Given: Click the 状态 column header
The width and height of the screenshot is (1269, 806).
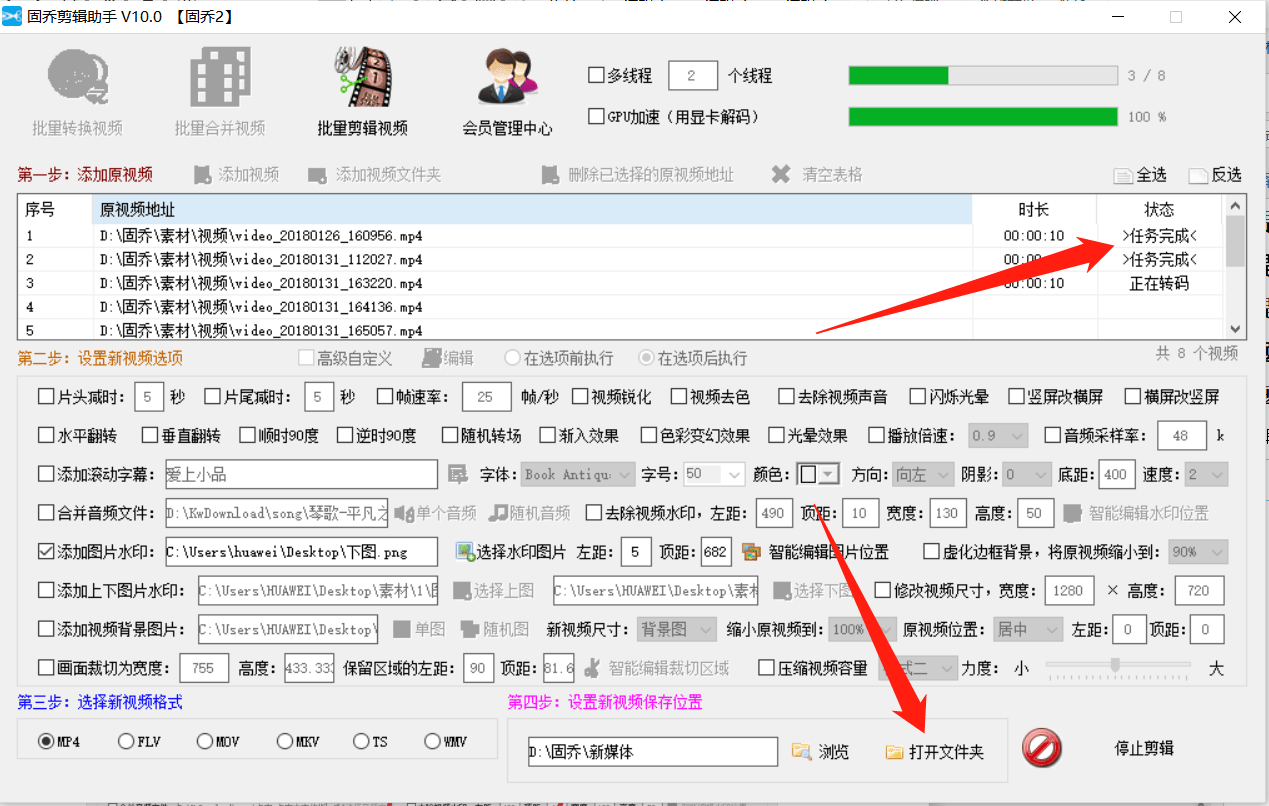Looking at the screenshot, I should [x=1159, y=210].
